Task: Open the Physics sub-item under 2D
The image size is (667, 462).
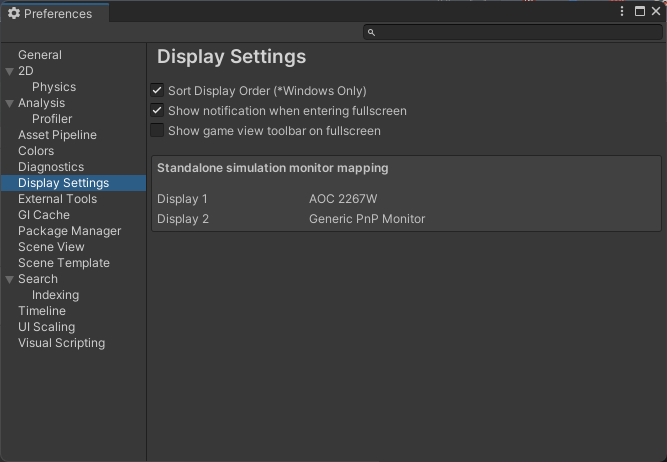Action: (x=54, y=87)
